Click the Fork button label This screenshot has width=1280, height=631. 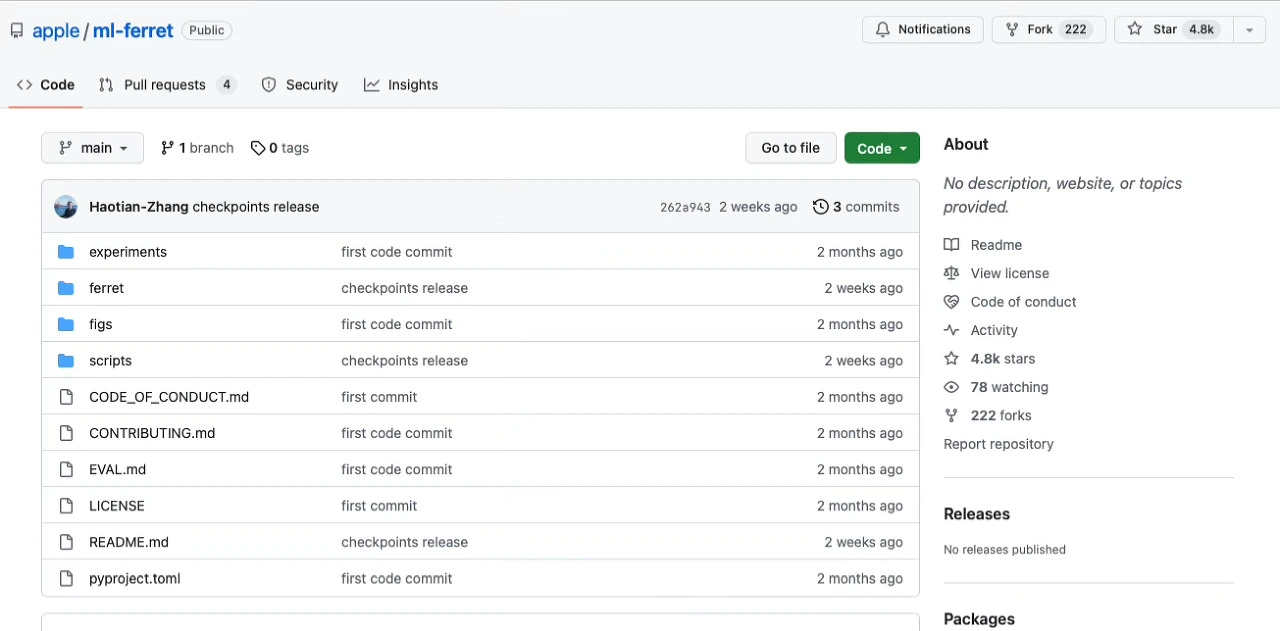(x=1040, y=30)
